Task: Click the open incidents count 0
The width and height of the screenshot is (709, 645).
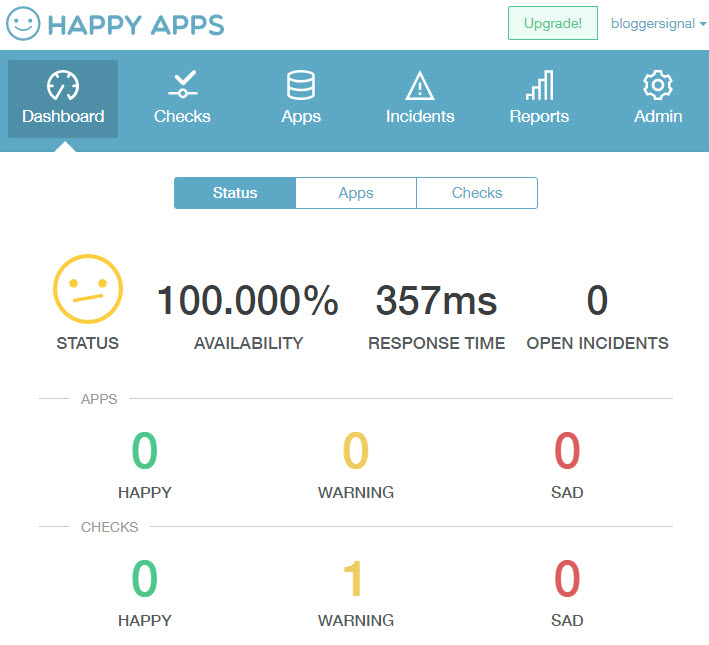Action: click(597, 301)
